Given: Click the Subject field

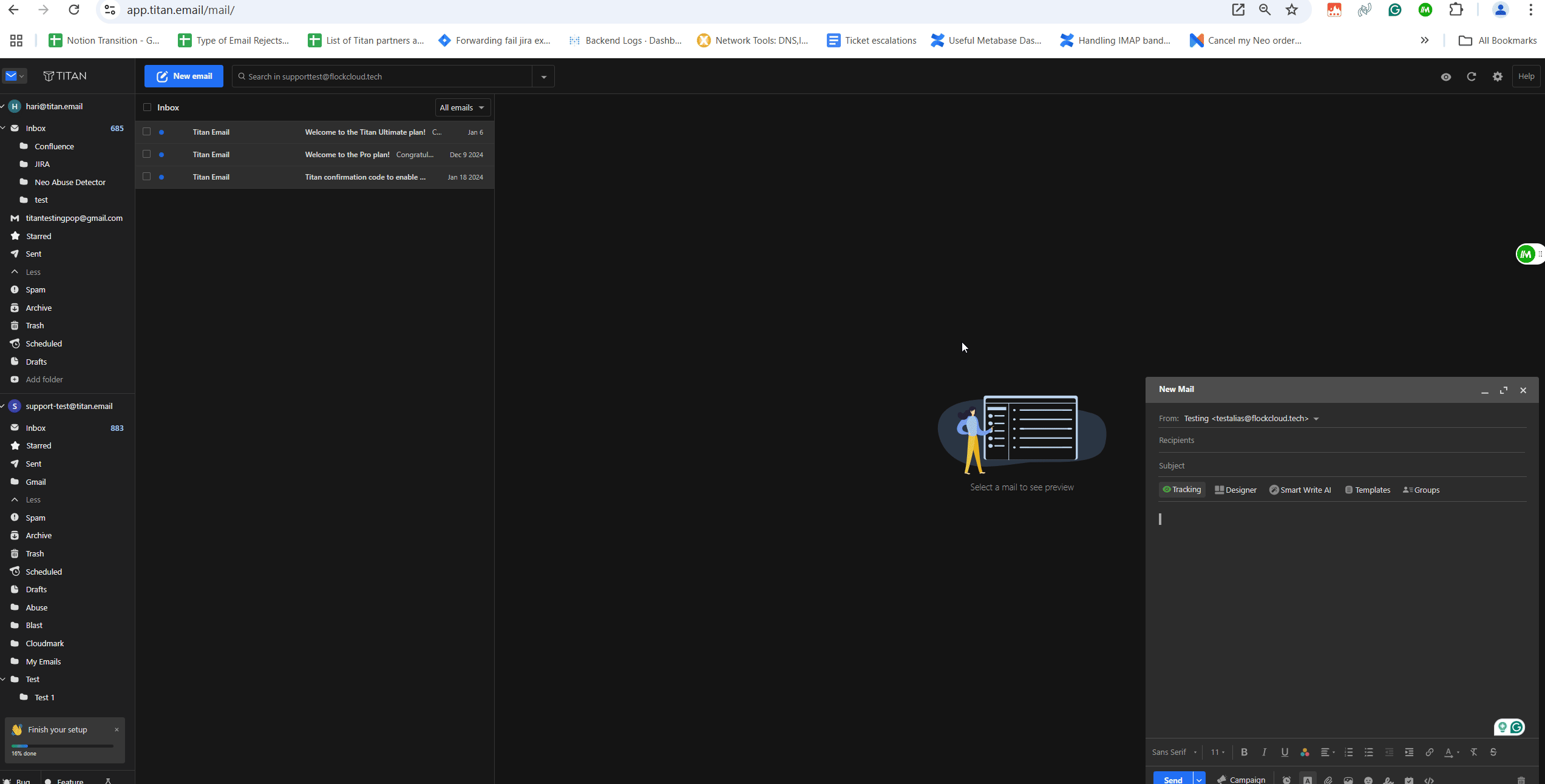Looking at the screenshot, I should tap(1342, 466).
